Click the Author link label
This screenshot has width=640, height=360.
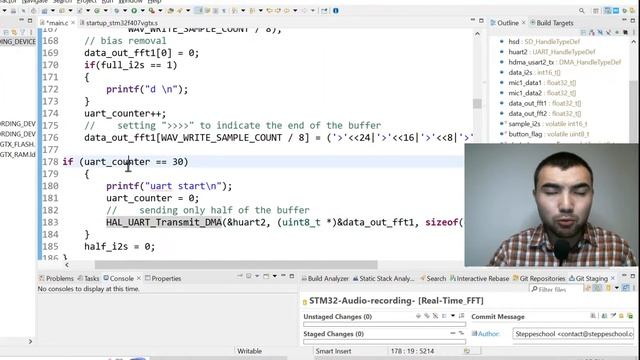(488, 334)
